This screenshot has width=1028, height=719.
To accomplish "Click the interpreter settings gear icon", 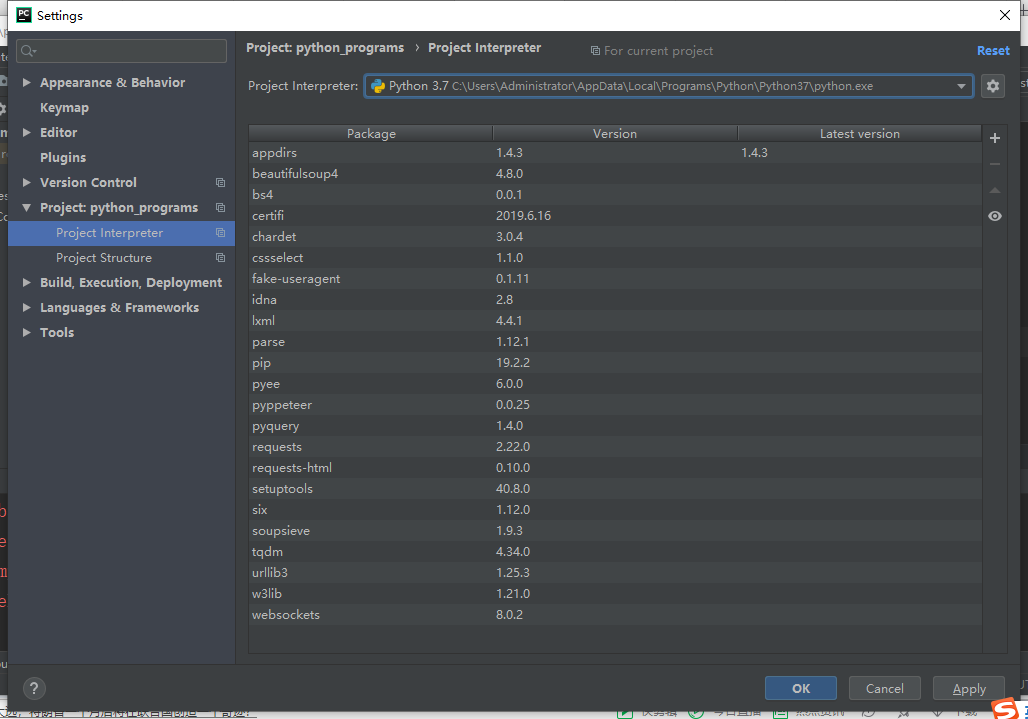I will (x=993, y=86).
